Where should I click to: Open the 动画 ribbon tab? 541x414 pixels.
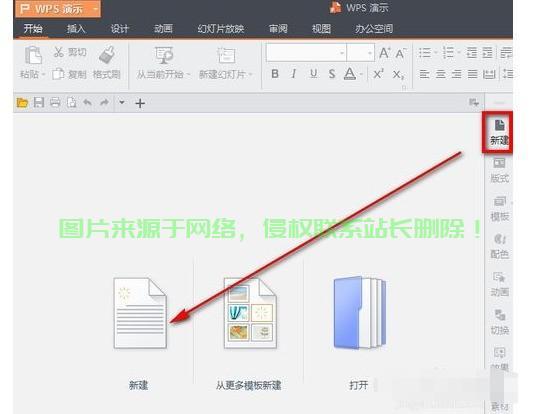(x=163, y=28)
